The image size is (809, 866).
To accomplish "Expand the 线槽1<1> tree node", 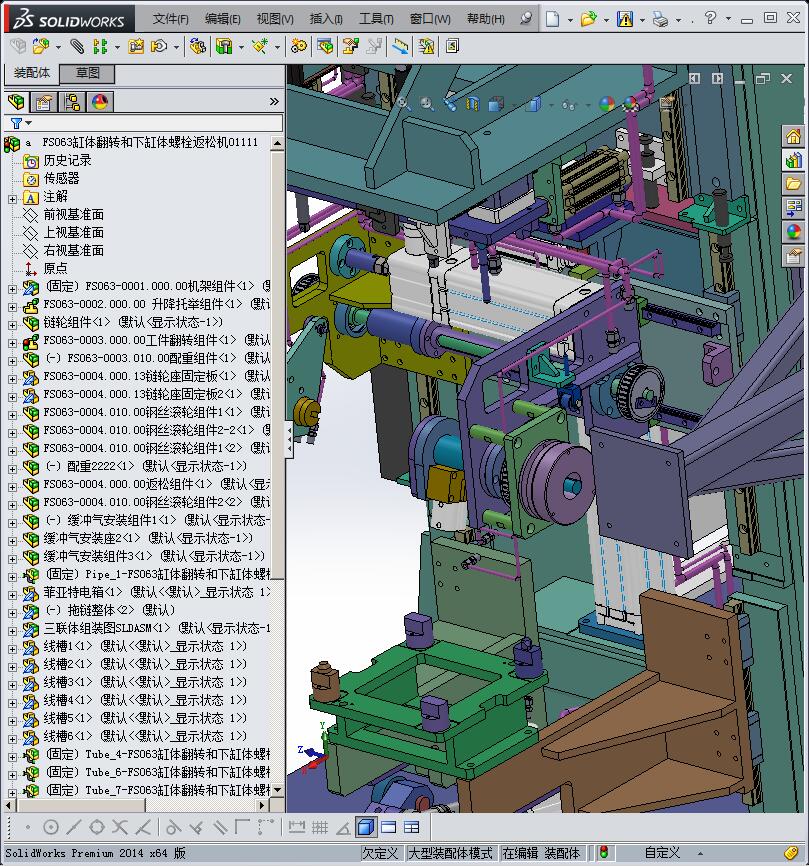I will 12,650.
